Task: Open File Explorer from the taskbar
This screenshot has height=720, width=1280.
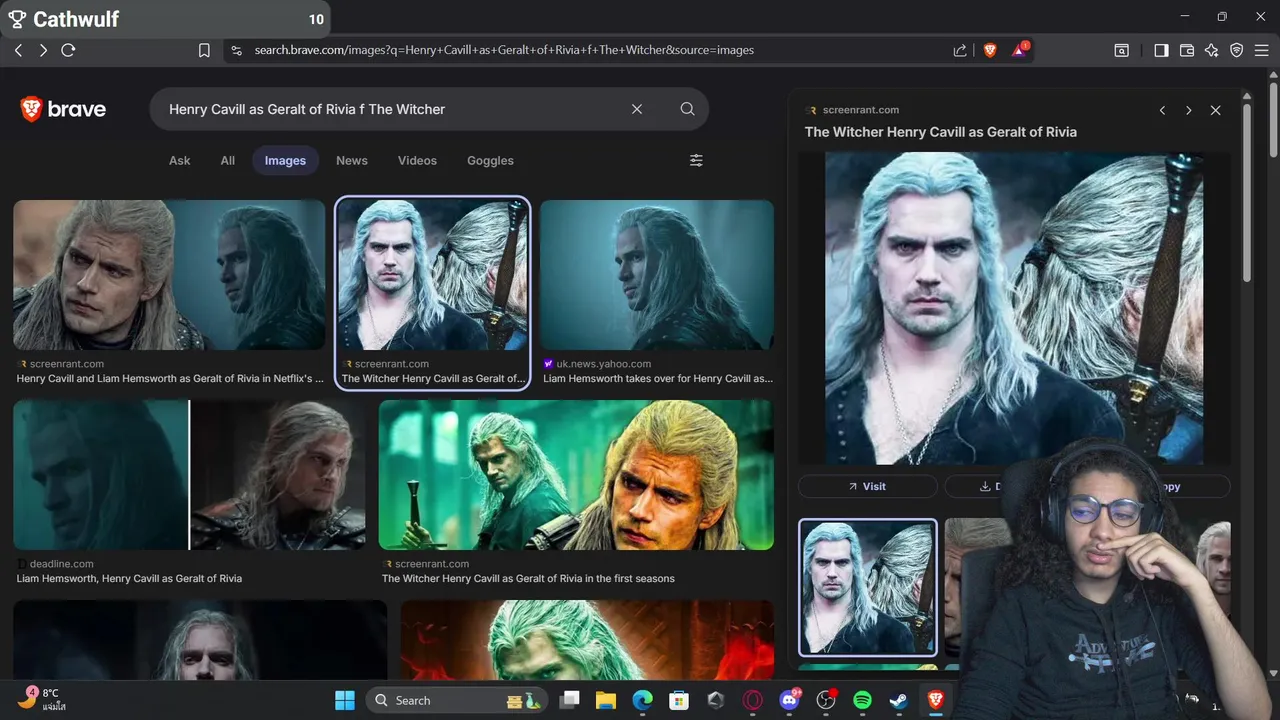Action: pyautogui.click(x=606, y=700)
